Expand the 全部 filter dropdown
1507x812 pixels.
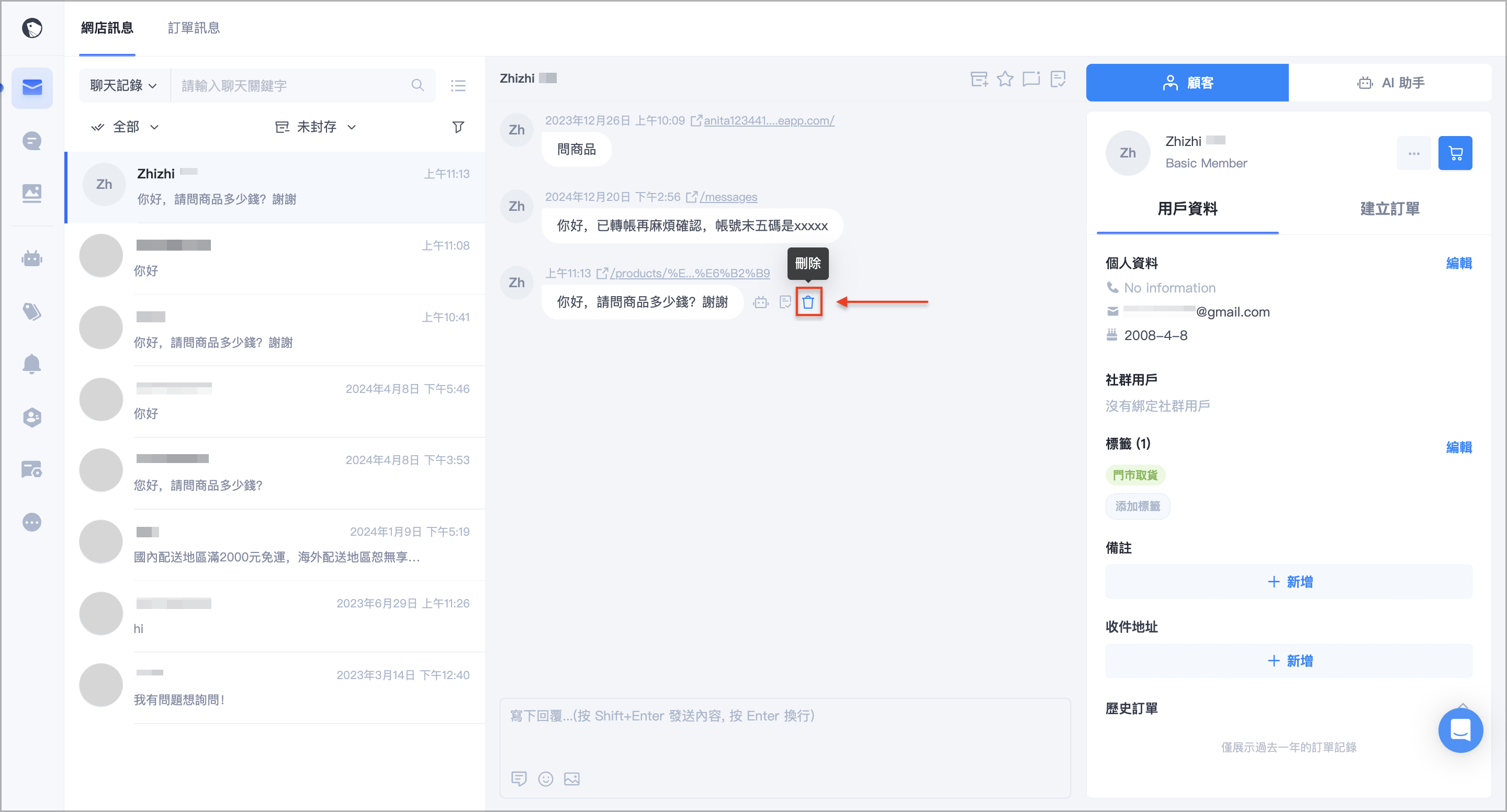(x=125, y=127)
